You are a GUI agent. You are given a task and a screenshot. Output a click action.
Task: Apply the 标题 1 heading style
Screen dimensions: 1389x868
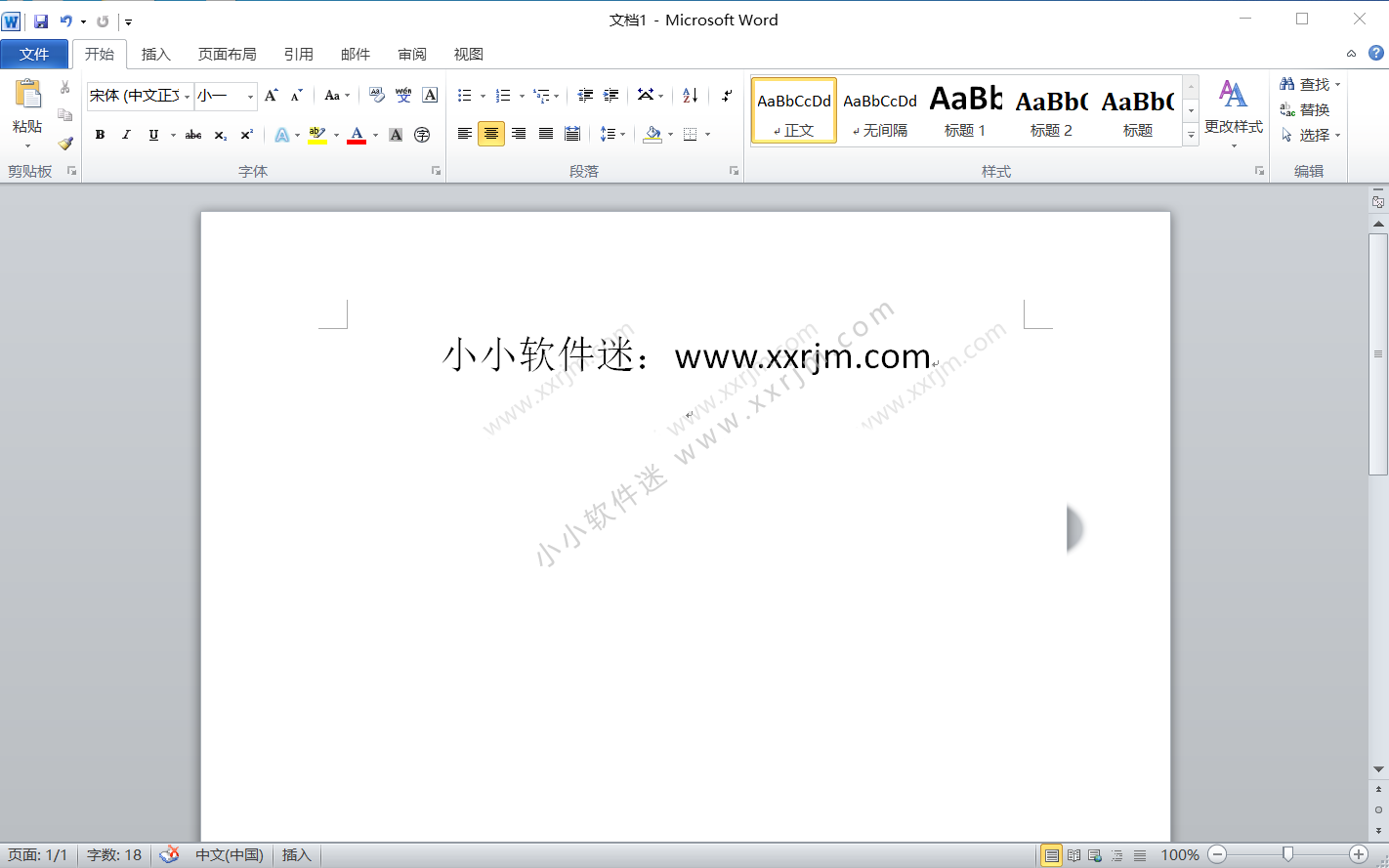[965, 110]
